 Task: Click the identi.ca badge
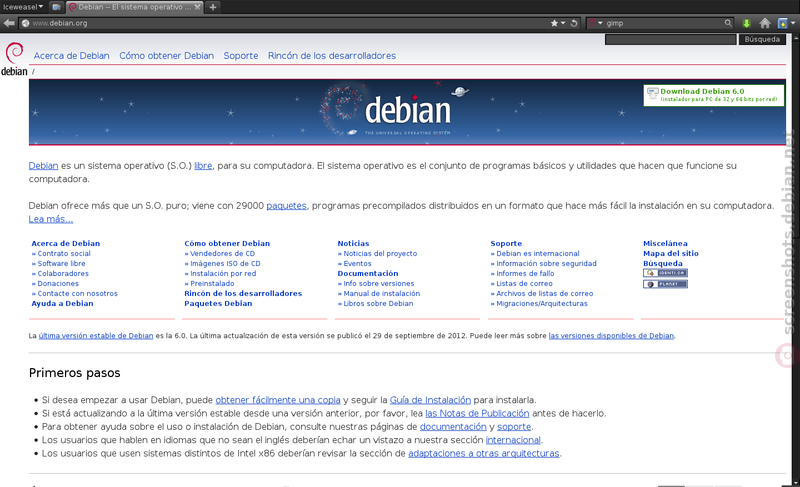tap(665, 273)
